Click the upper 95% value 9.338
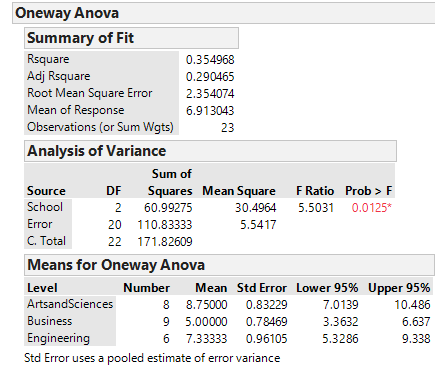 416,339
